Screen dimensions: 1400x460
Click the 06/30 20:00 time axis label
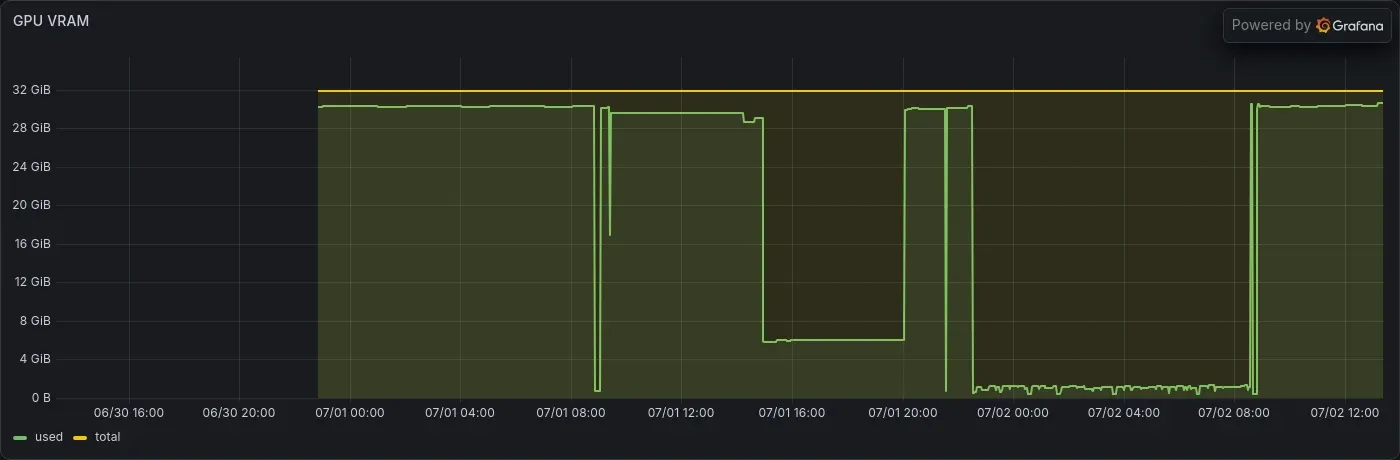coord(239,412)
